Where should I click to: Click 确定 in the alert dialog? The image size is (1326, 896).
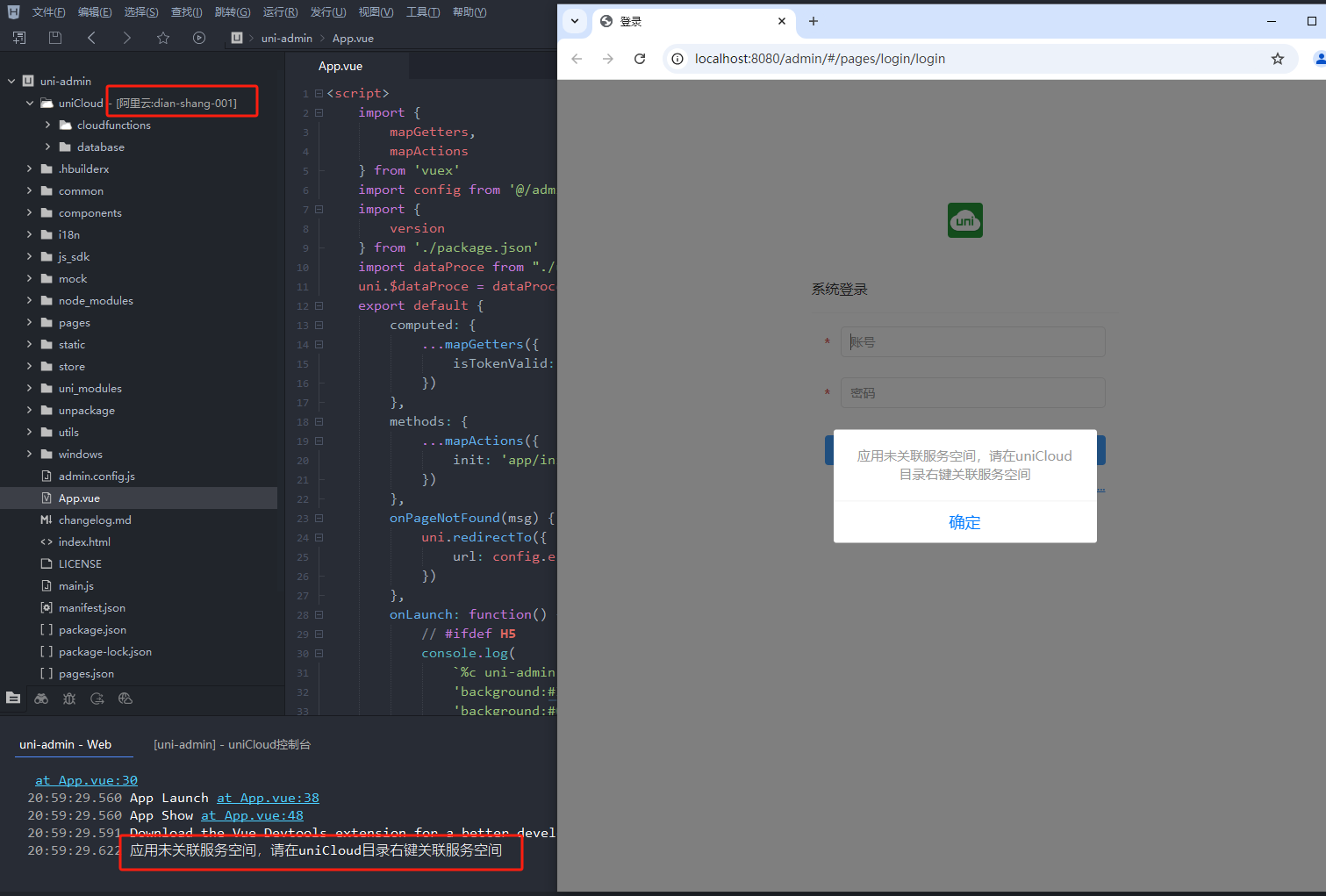pos(964,522)
